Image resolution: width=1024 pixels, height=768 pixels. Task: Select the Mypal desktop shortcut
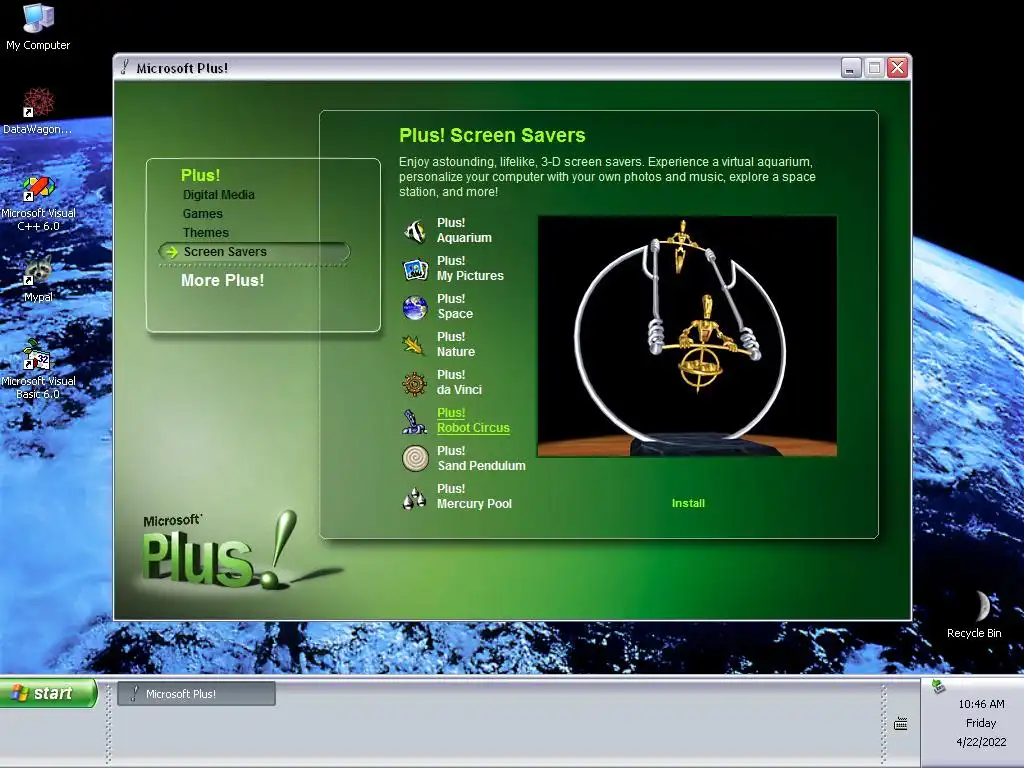38,279
